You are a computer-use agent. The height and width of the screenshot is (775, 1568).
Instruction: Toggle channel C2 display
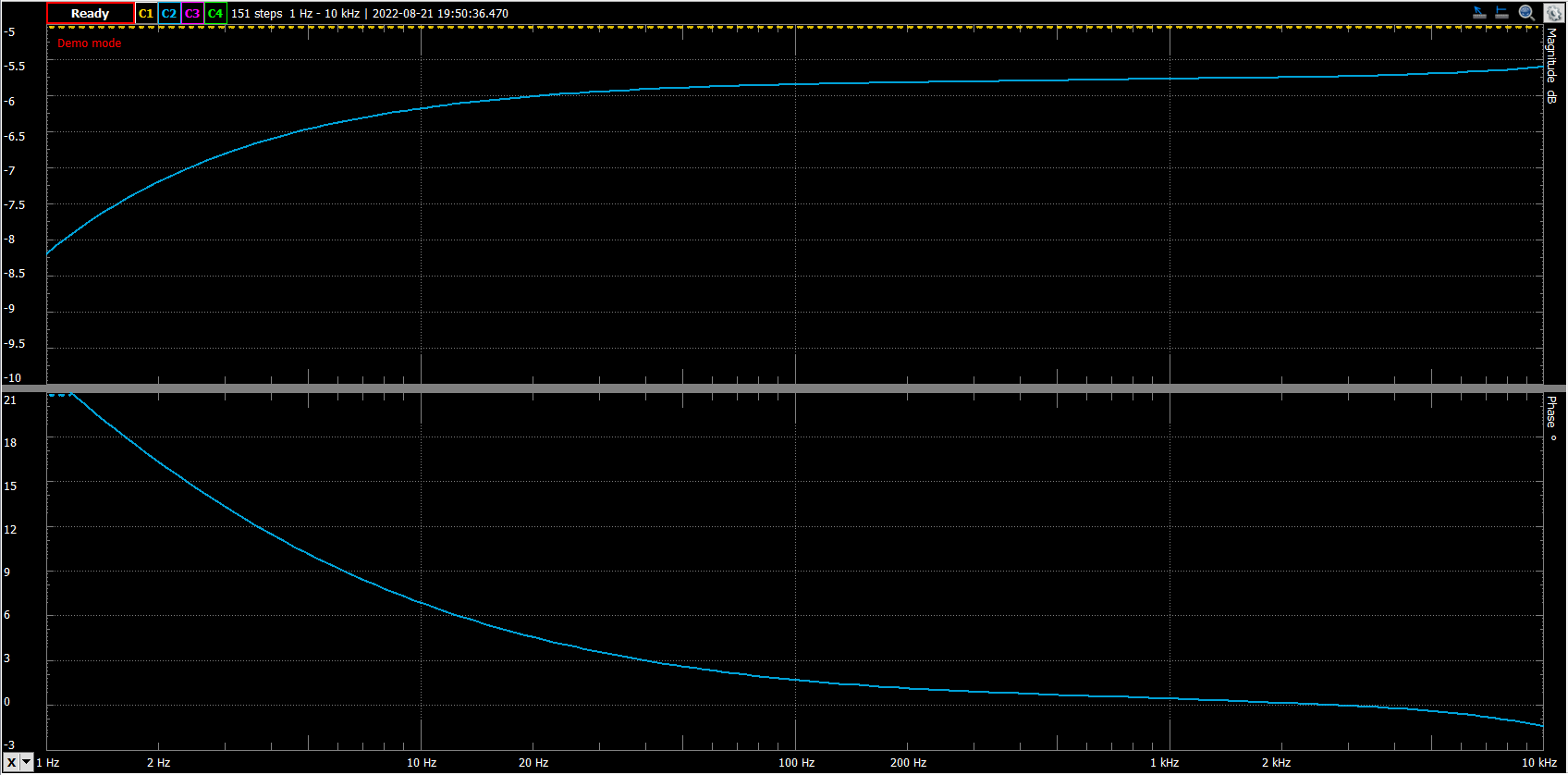[x=169, y=14]
